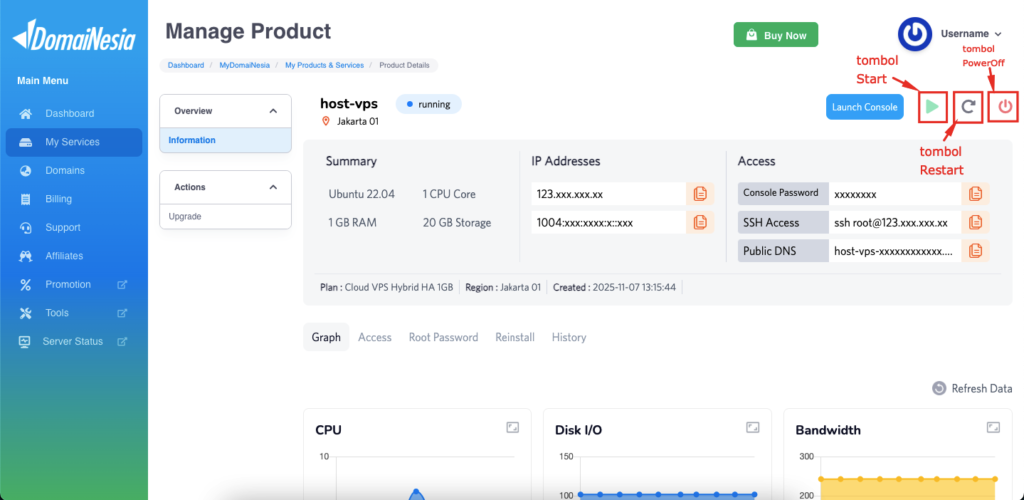This screenshot has height=500, width=1024.
Task: Click the user avatar power icon
Action: (x=915, y=34)
